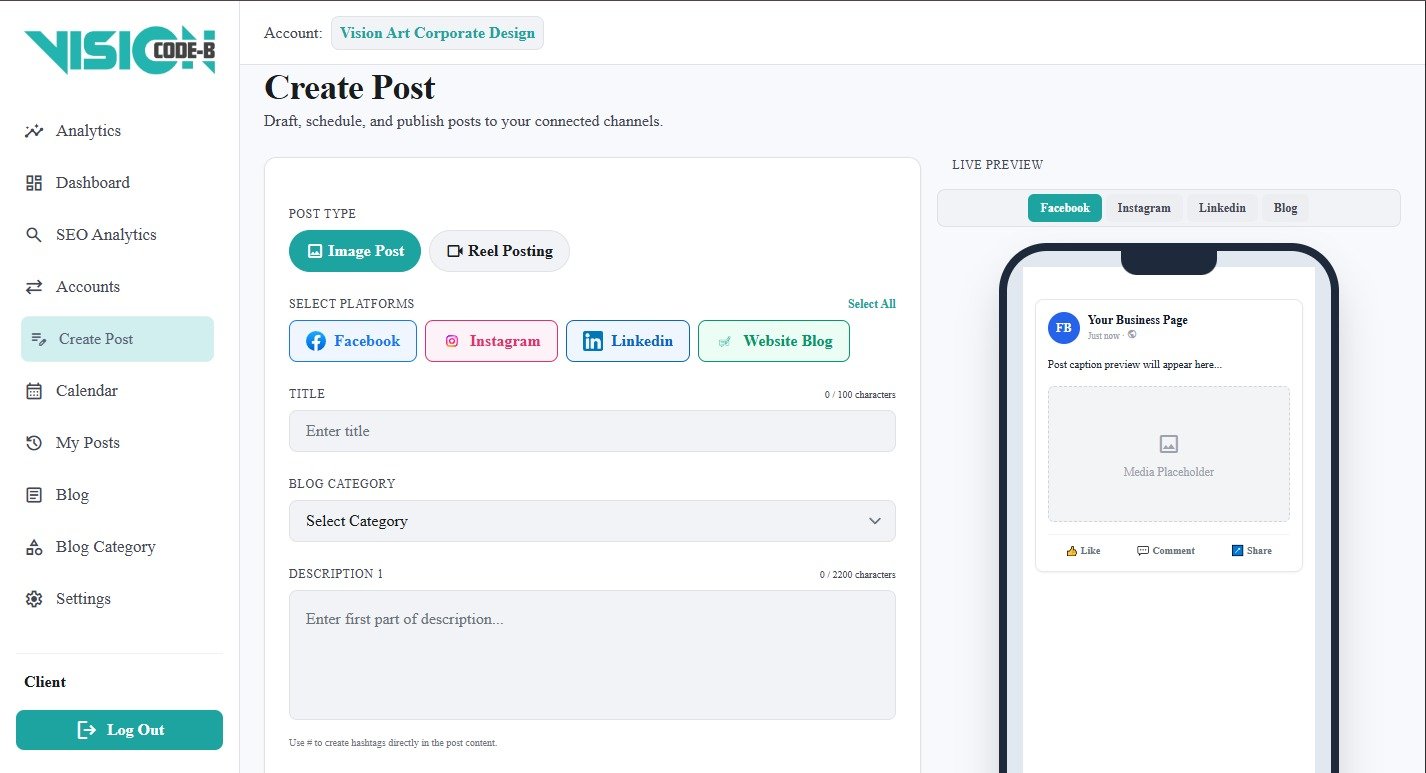Toggle the Linkedin platform button
Image resolution: width=1426 pixels, height=773 pixels.
628,341
